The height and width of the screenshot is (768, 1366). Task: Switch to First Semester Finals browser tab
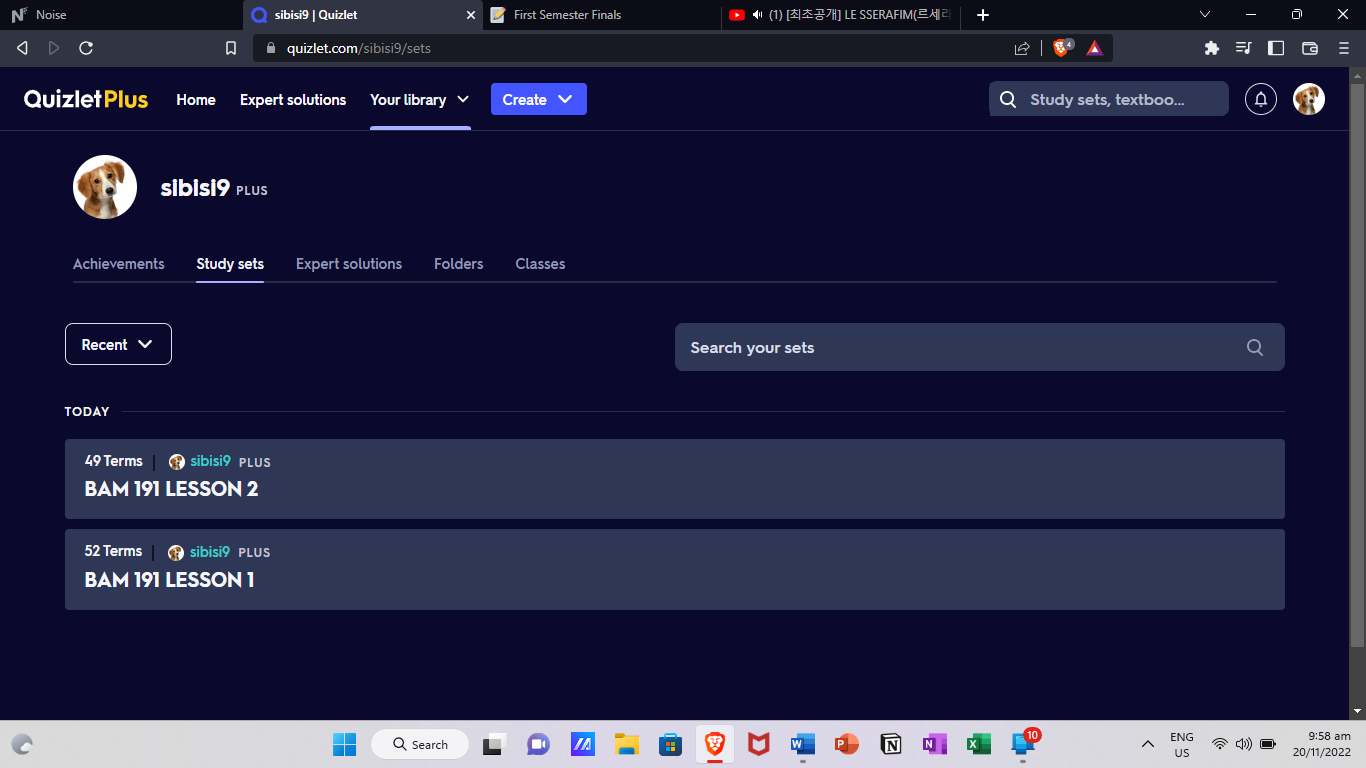click(601, 15)
